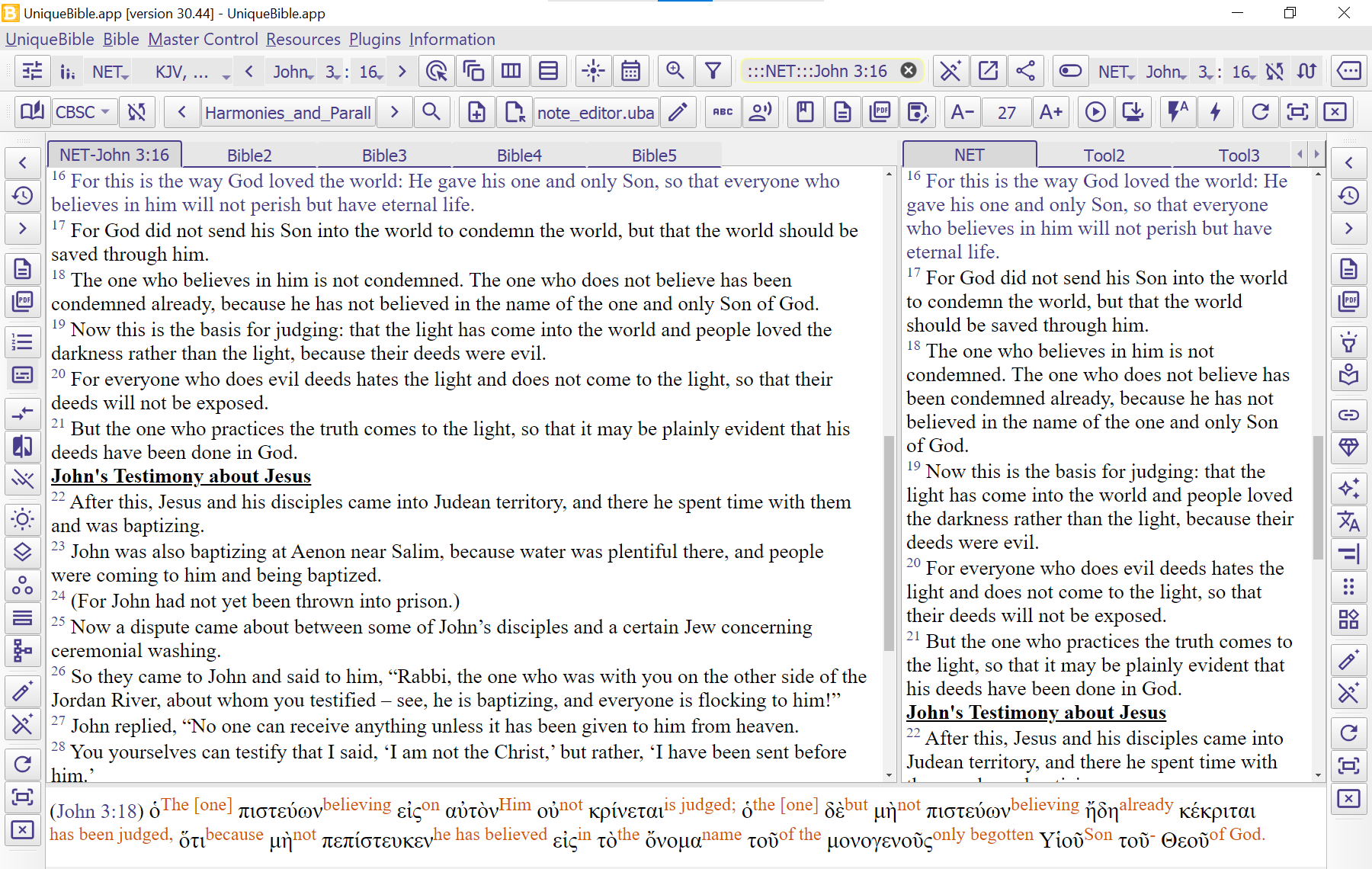
Task: Open the master control settings sliders icon
Action: tap(33, 72)
